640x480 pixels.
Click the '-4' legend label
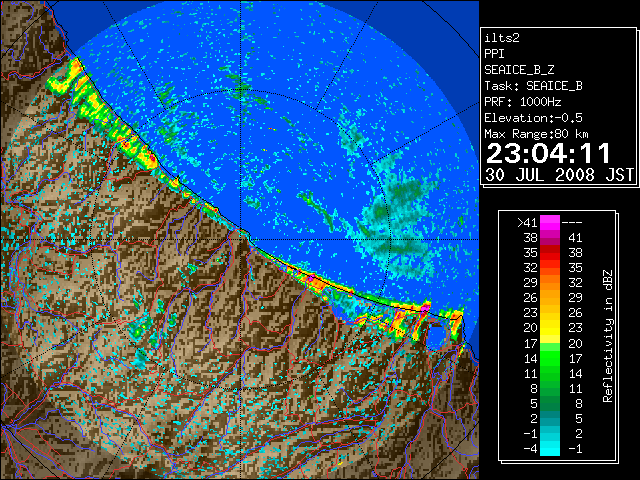[x=530, y=448]
